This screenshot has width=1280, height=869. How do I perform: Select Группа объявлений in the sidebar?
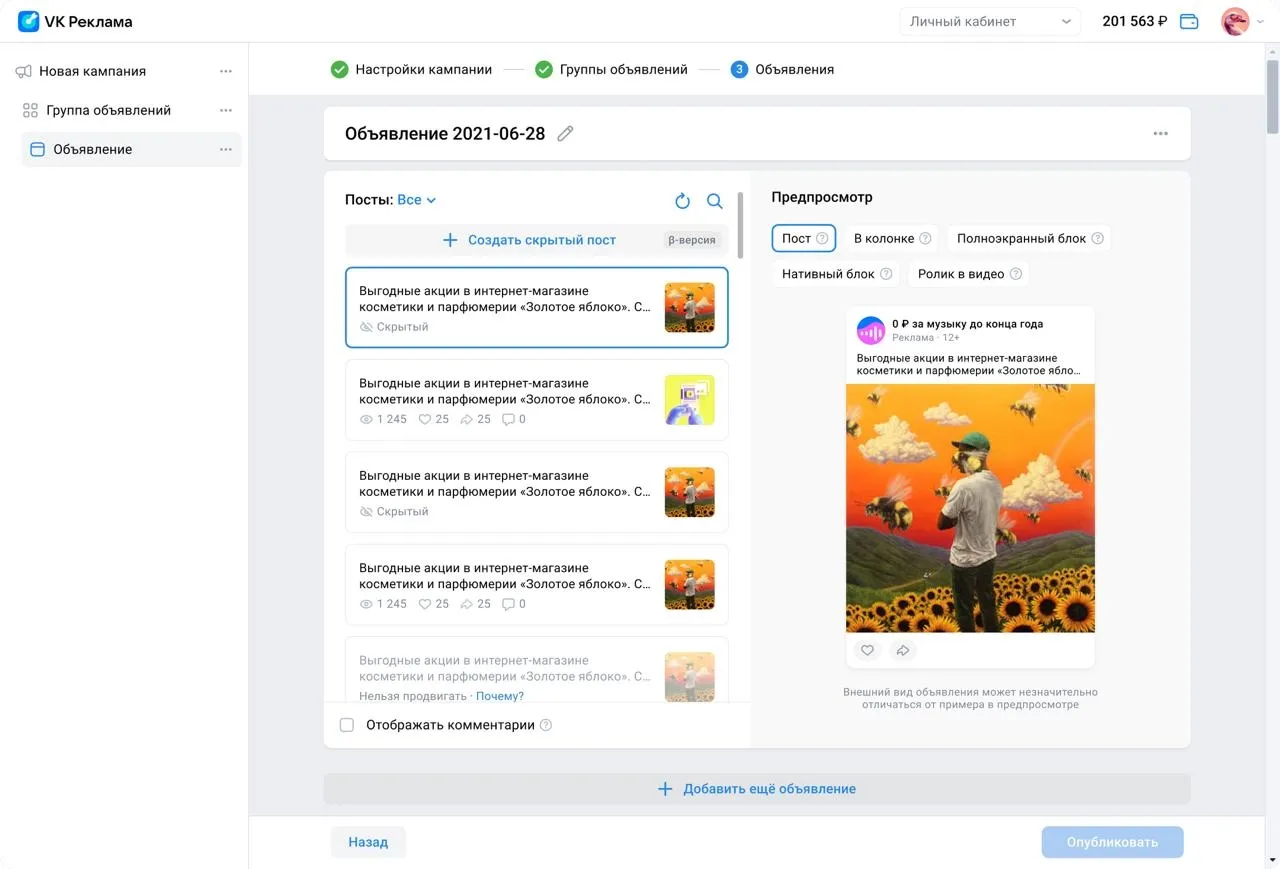click(x=108, y=111)
